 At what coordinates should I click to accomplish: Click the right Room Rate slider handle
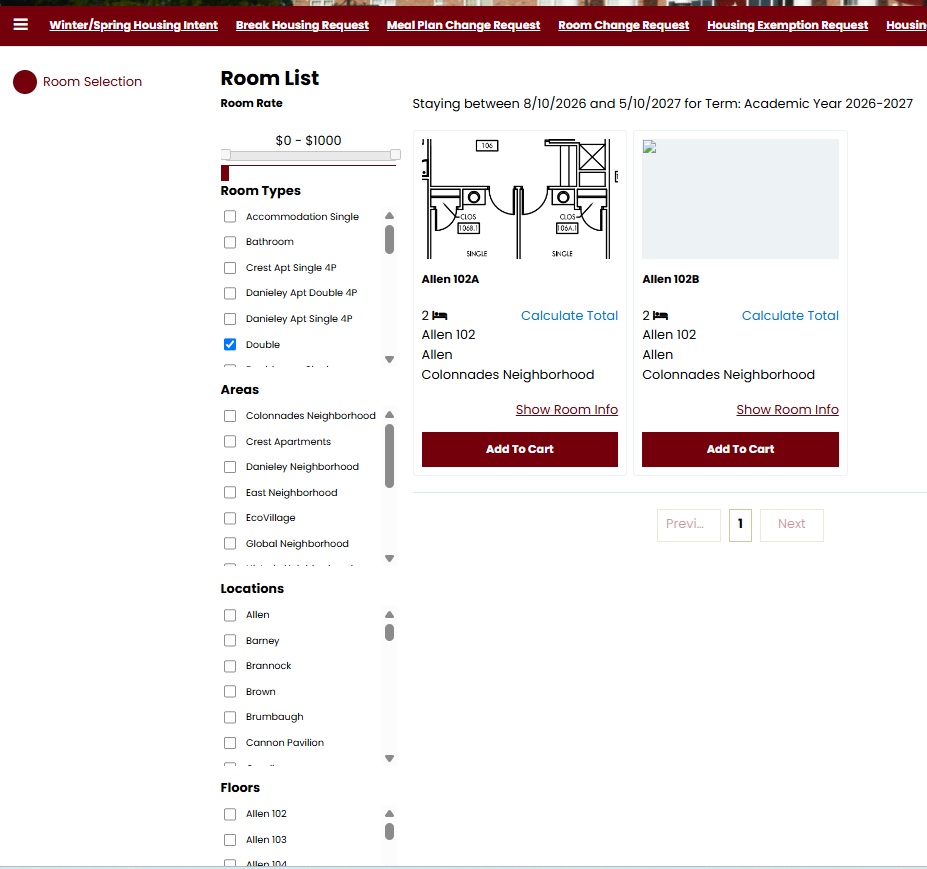395,155
